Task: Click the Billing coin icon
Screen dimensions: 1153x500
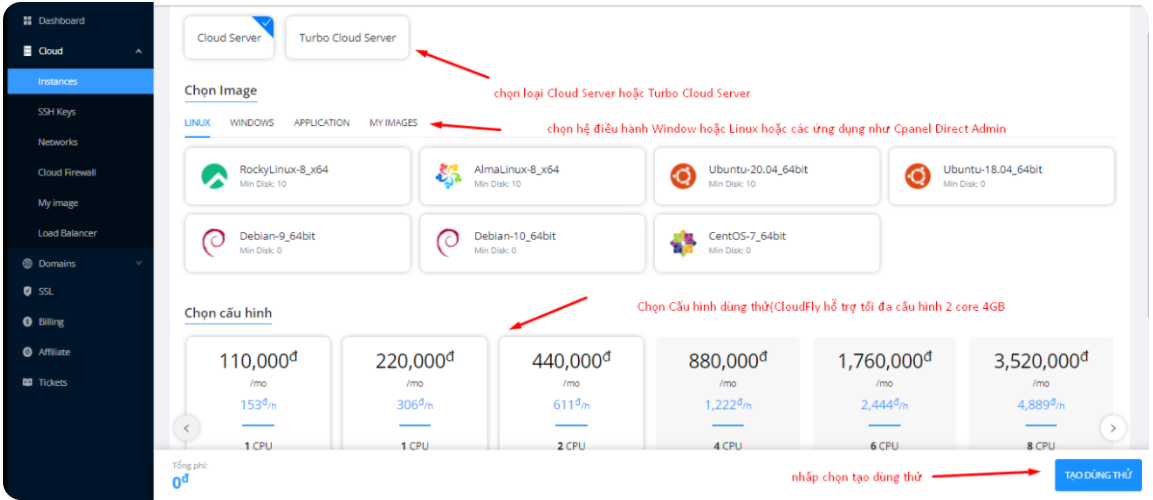Action: [x=28, y=322]
